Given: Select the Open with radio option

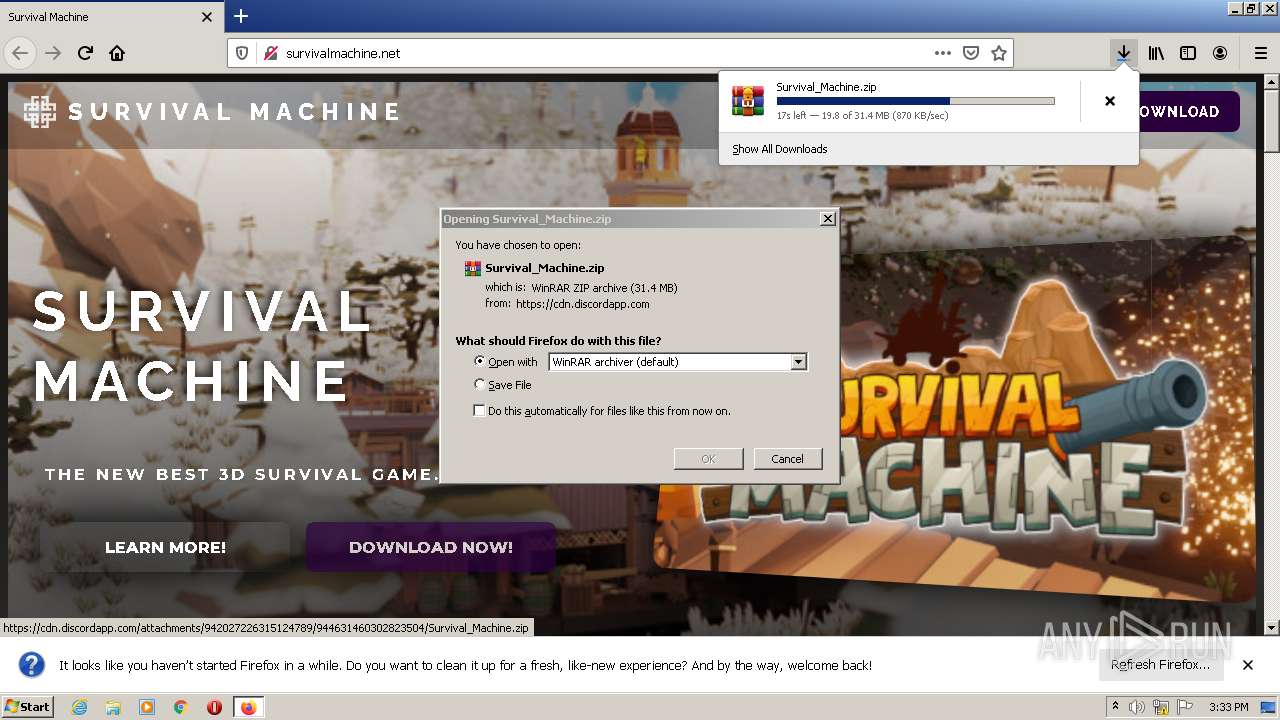Looking at the screenshot, I should 480,362.
